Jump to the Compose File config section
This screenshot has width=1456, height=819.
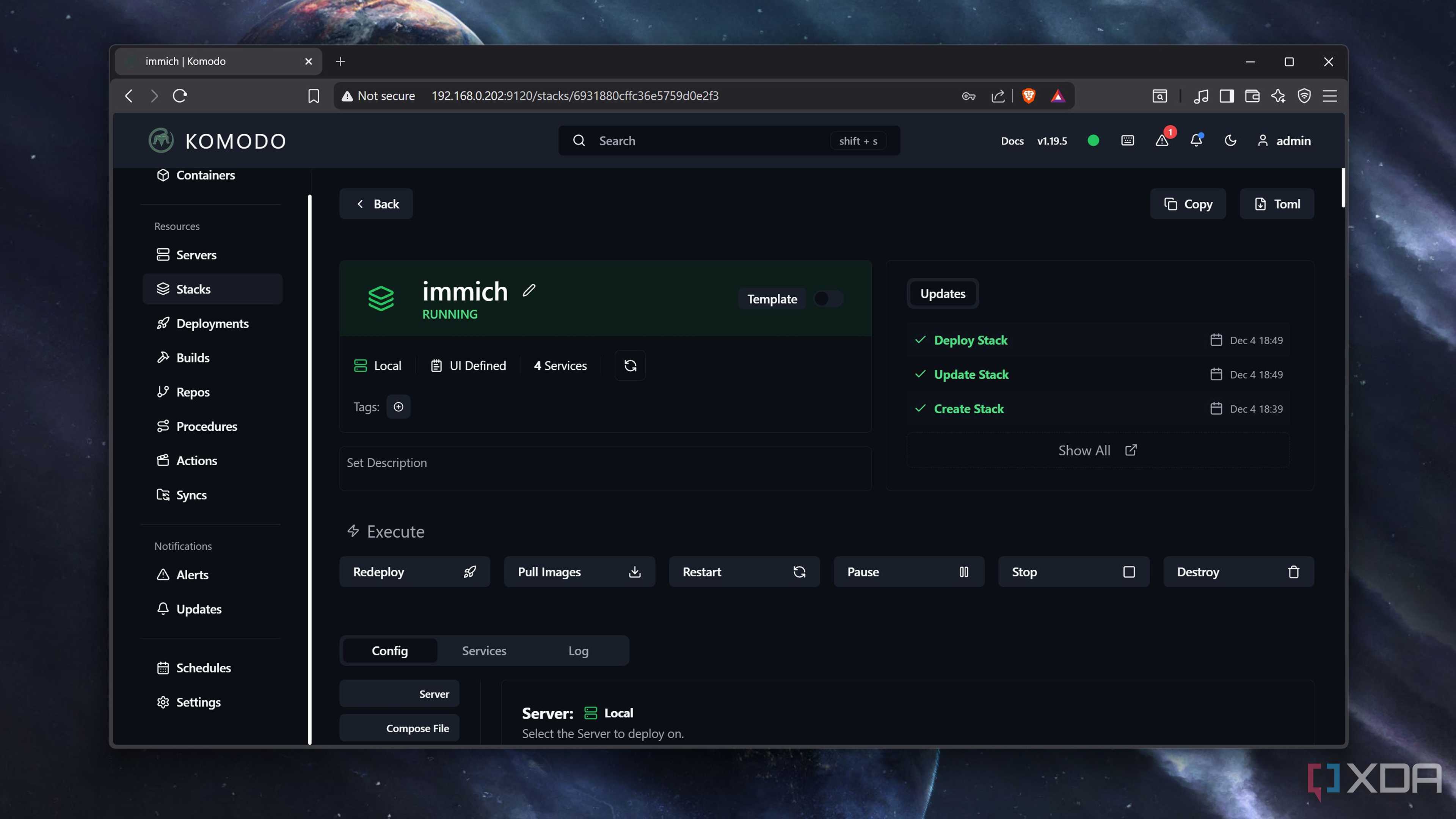[x=400, y=728]
